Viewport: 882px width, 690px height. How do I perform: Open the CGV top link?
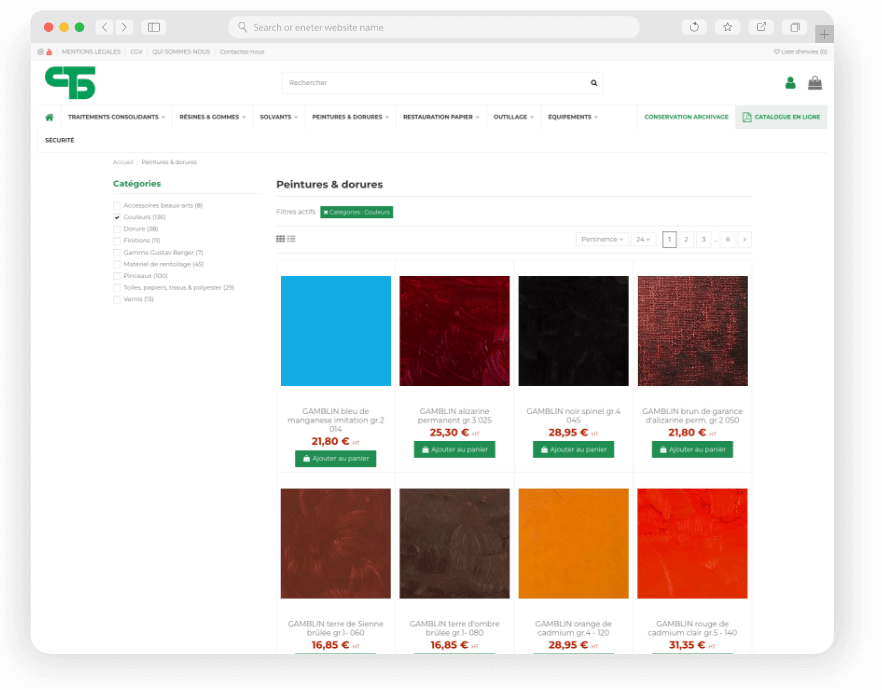[x=136, y=52]
